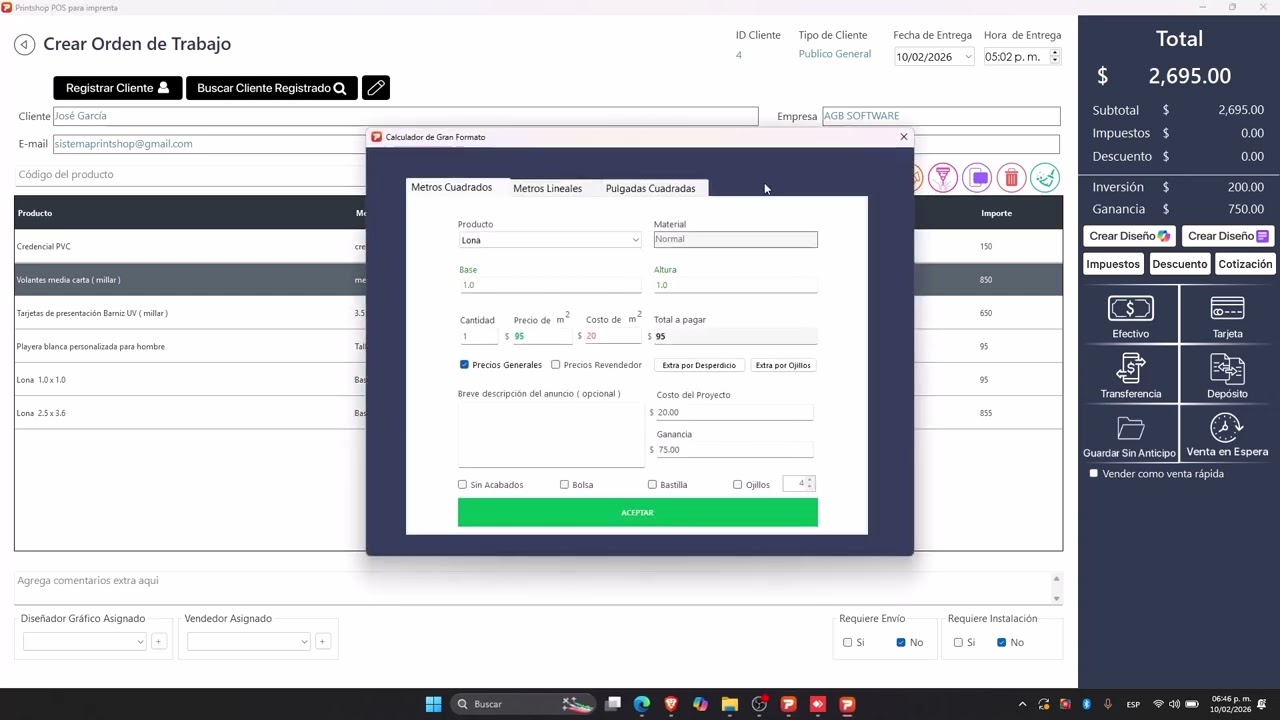The width and height of the screenshot is (1280, 720).
Task: Click Crear Diseño button with colorful icon
Action: pyautogui.click(x=1130, y=236)
